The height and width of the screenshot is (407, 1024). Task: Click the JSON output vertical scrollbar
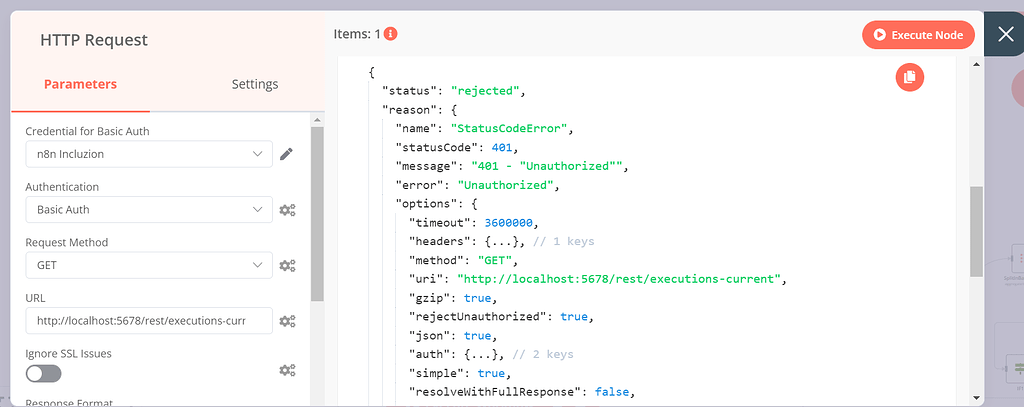[x=976, y=230]
